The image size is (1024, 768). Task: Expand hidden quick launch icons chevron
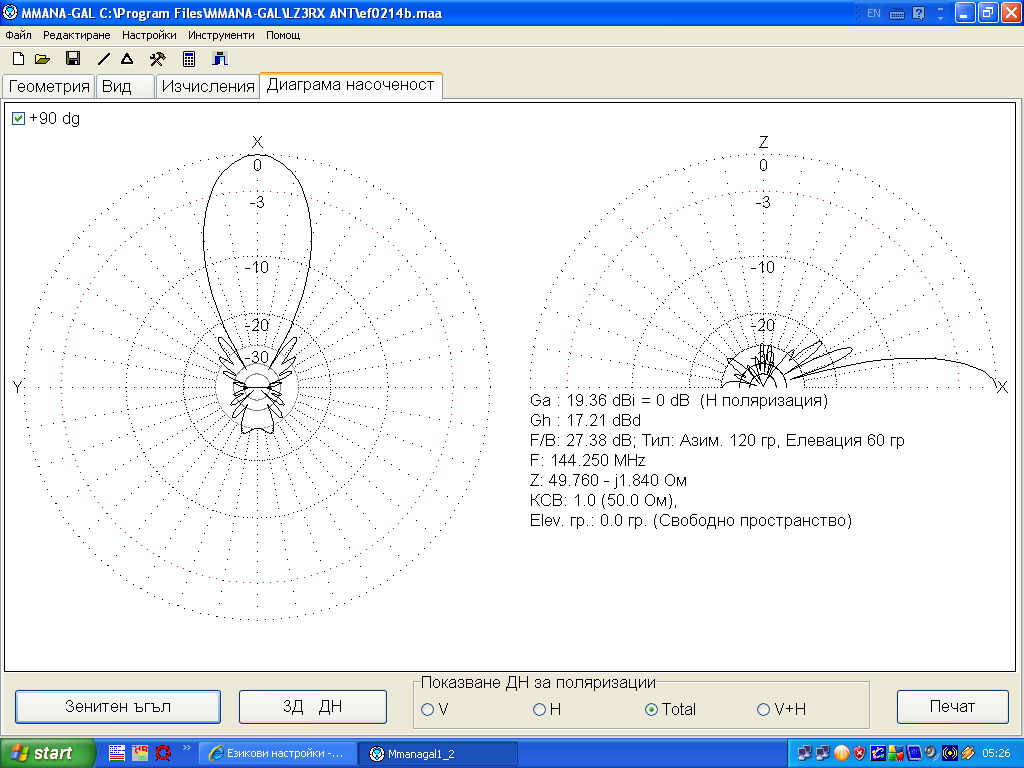(x=185, y=746)
